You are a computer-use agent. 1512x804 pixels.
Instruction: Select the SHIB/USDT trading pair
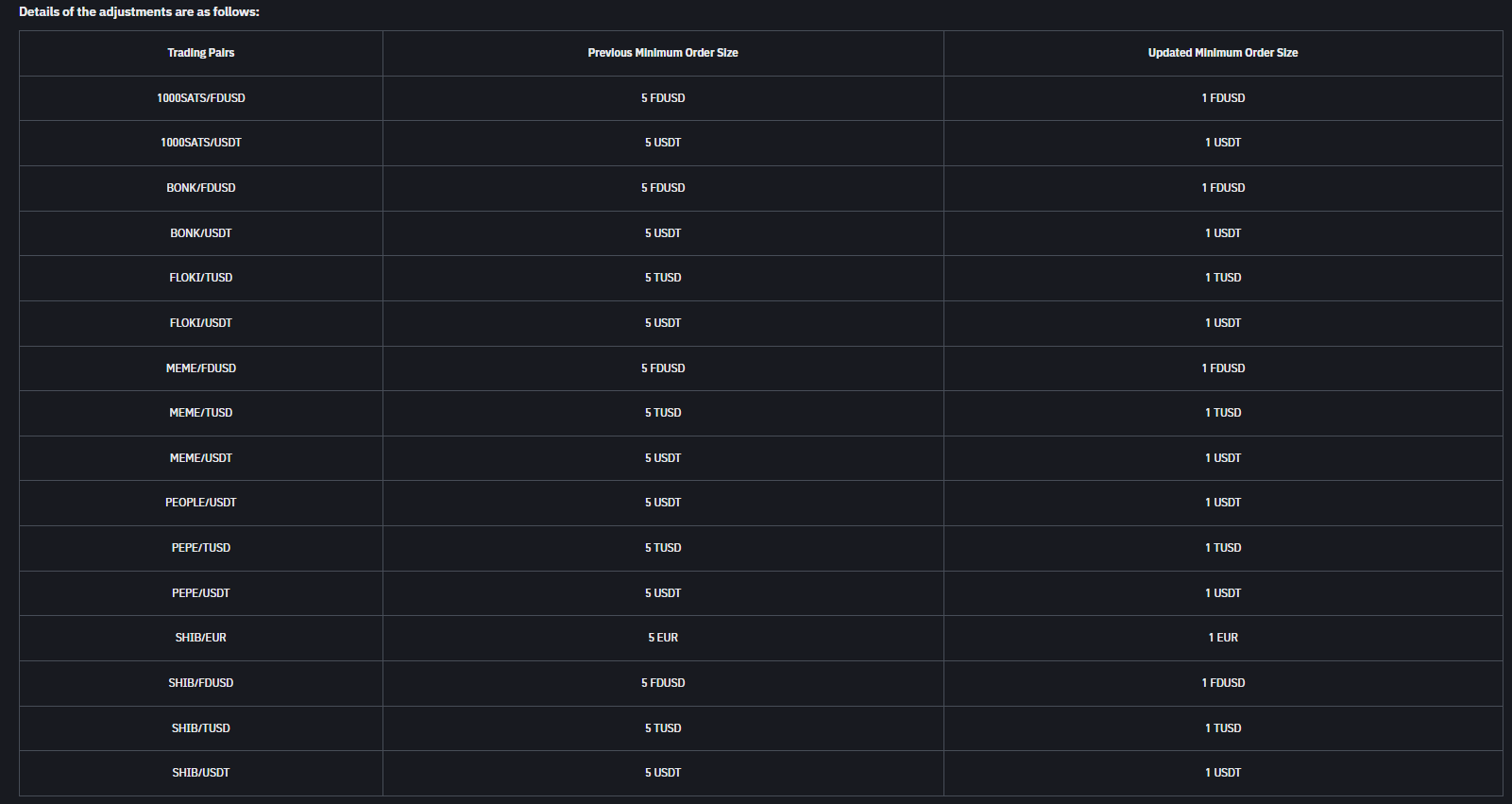click(x=200, y=773)
